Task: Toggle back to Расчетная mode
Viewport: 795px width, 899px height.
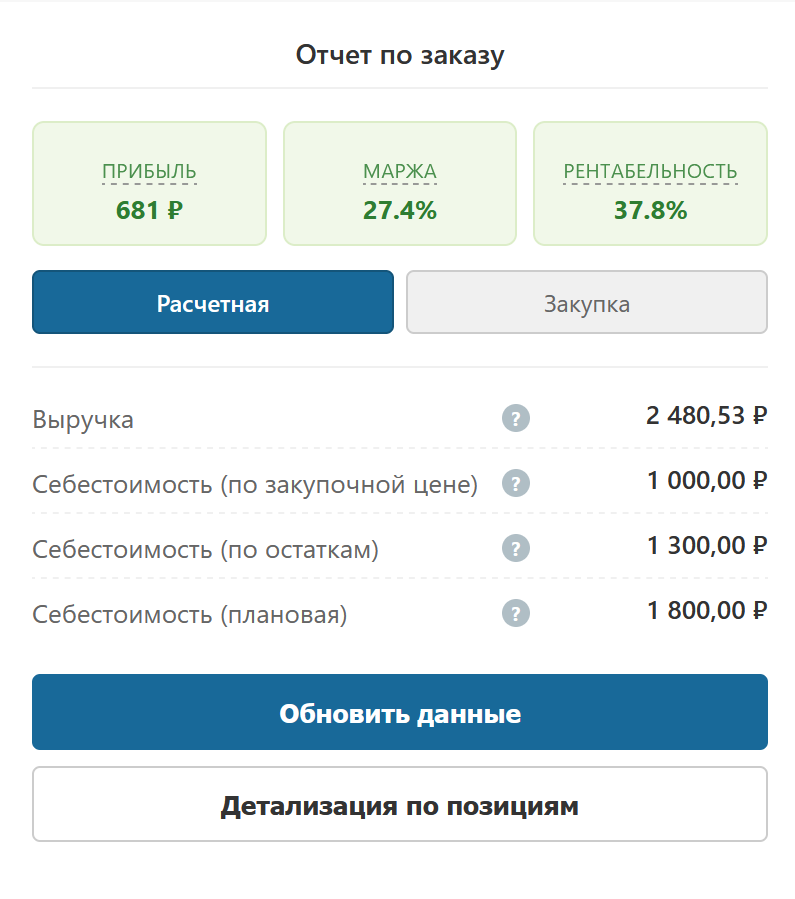Action: click(x=212, y=302)
